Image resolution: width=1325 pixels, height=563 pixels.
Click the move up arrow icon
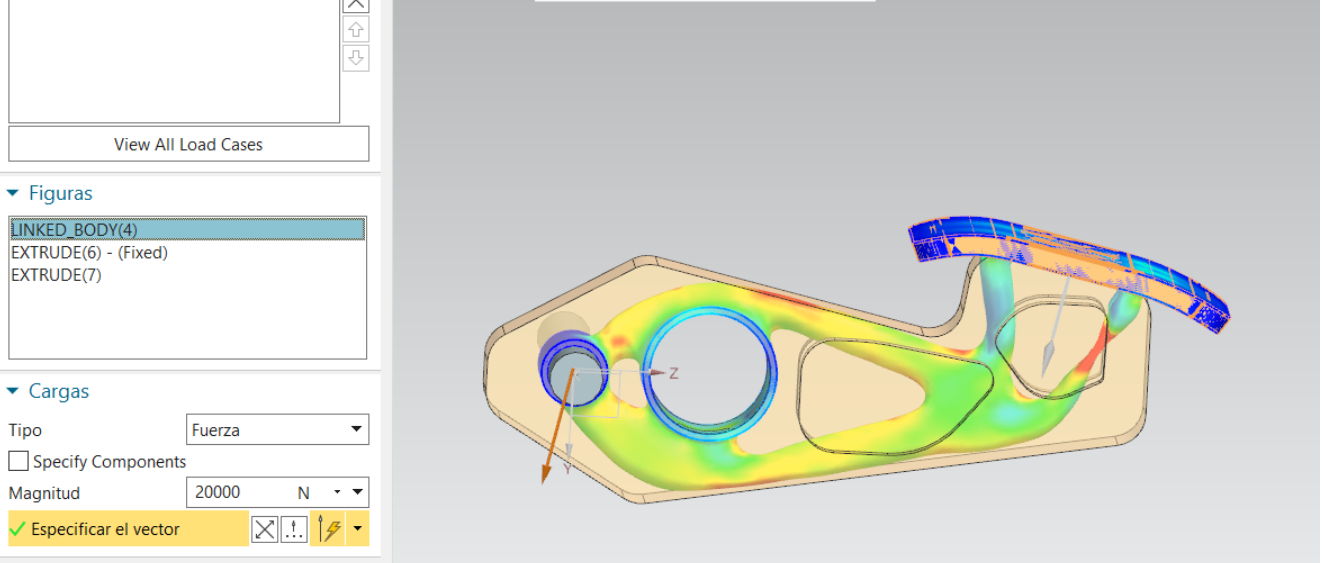pos(356,30)
